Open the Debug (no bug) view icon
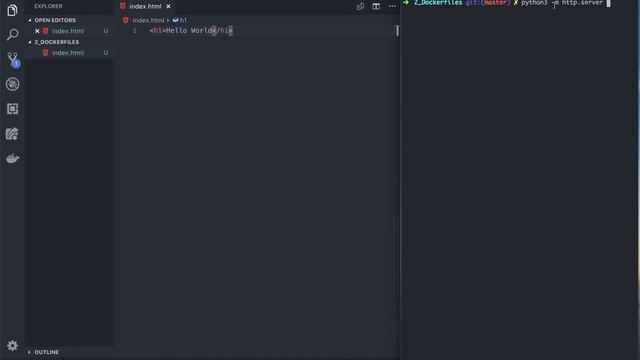Screen dimensions: 640x360 pos(12,84)
